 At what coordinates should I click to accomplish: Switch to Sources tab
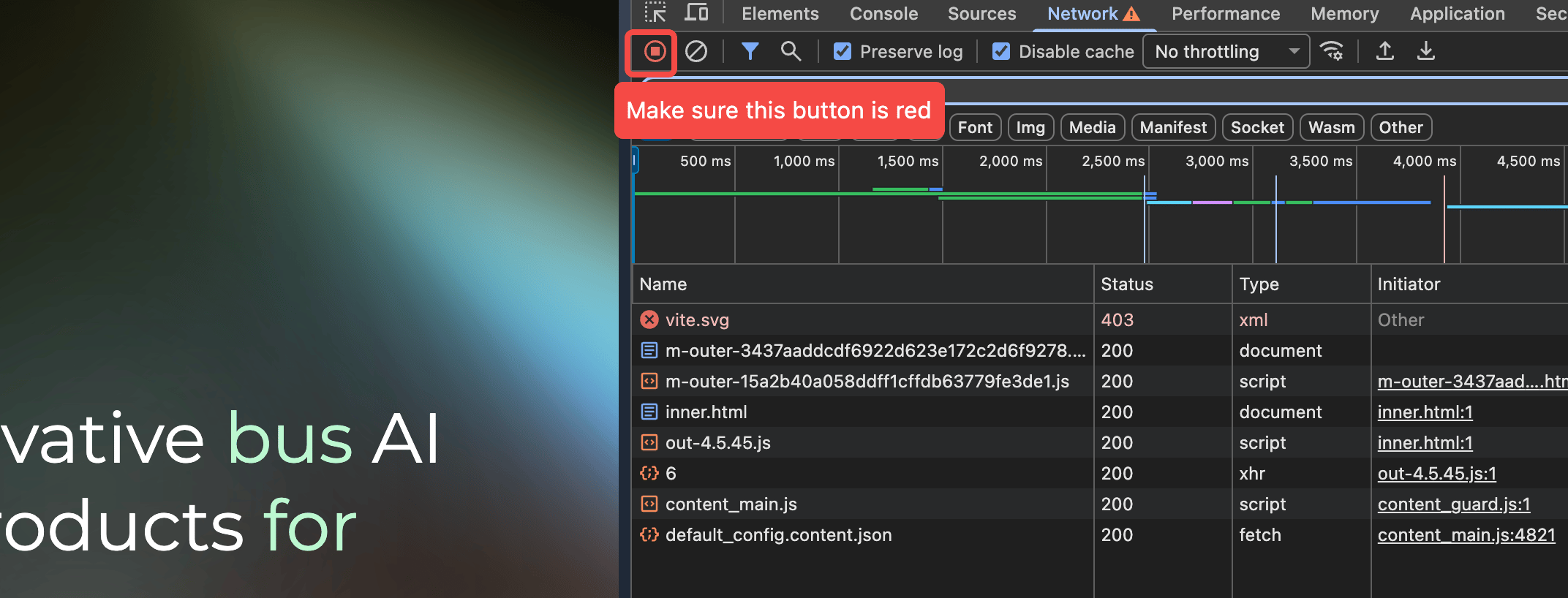click(981, 14)
